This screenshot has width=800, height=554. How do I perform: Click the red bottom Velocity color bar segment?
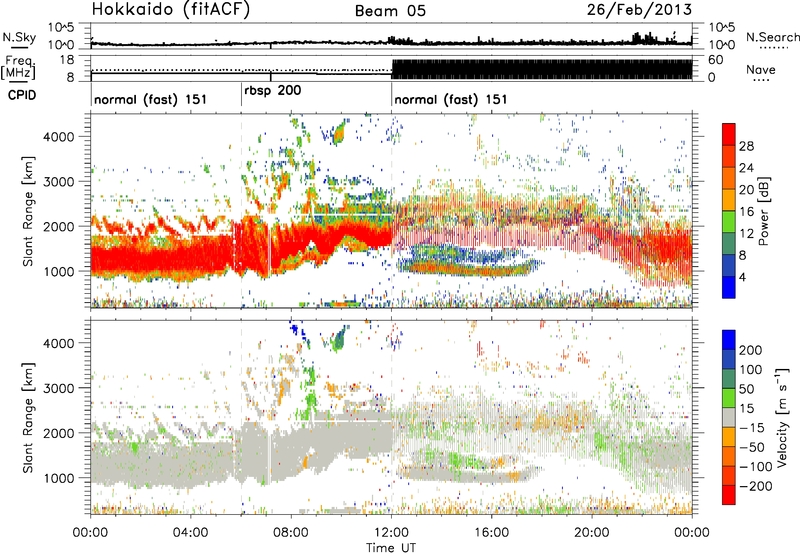tap(729, 495)
